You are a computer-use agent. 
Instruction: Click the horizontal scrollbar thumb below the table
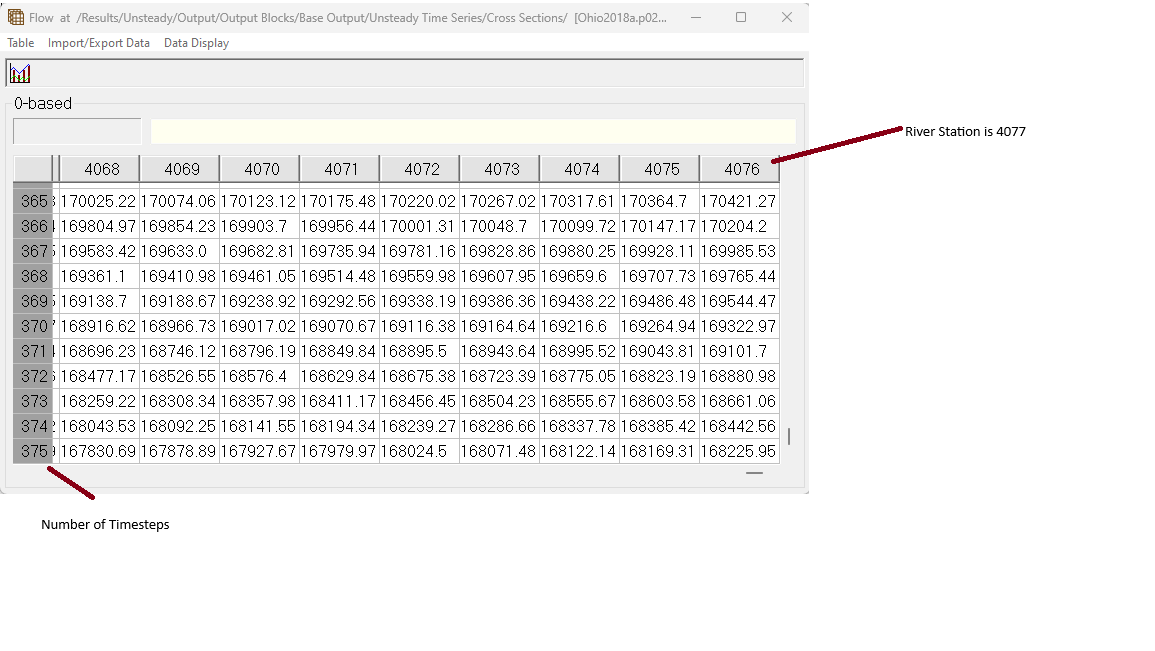tap(754, 473)
